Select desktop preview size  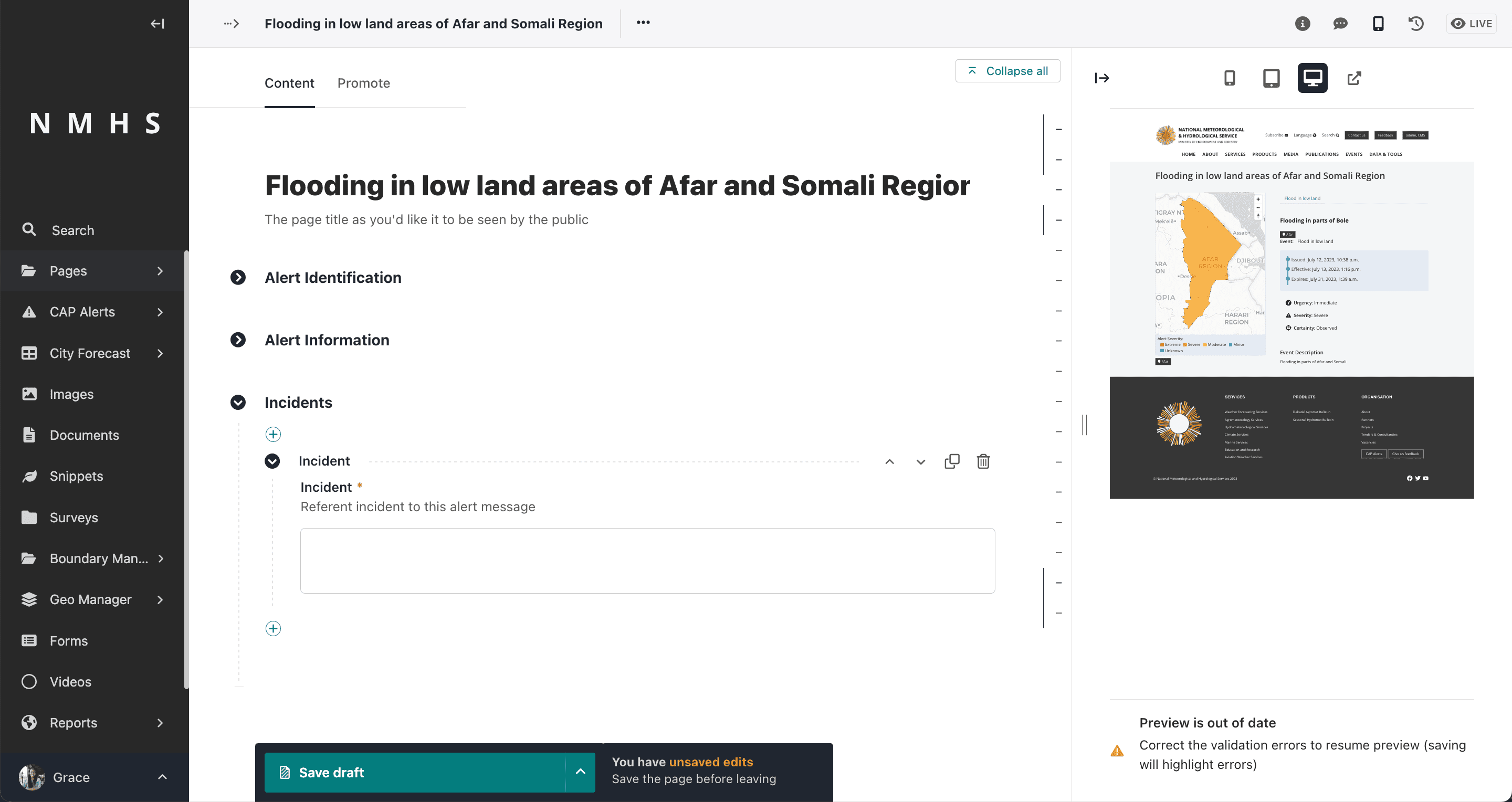[x=1312, y=78]
